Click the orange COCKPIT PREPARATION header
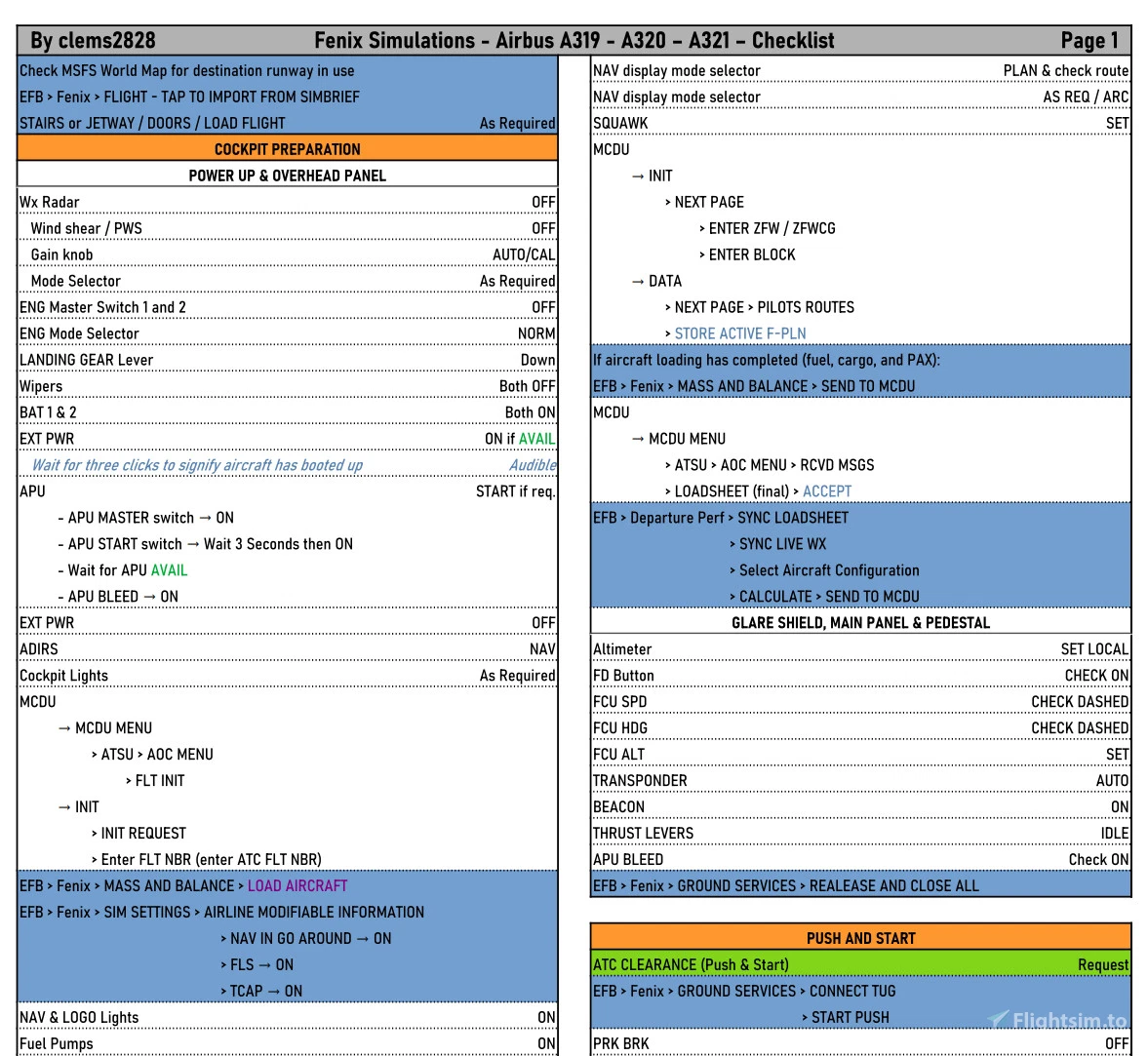 (x=288, y=149)
